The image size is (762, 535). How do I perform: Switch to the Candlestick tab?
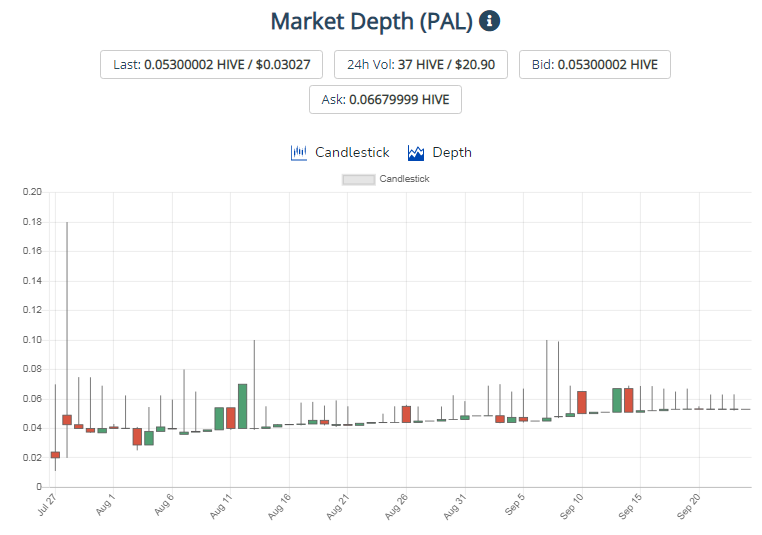pos(340,153)
